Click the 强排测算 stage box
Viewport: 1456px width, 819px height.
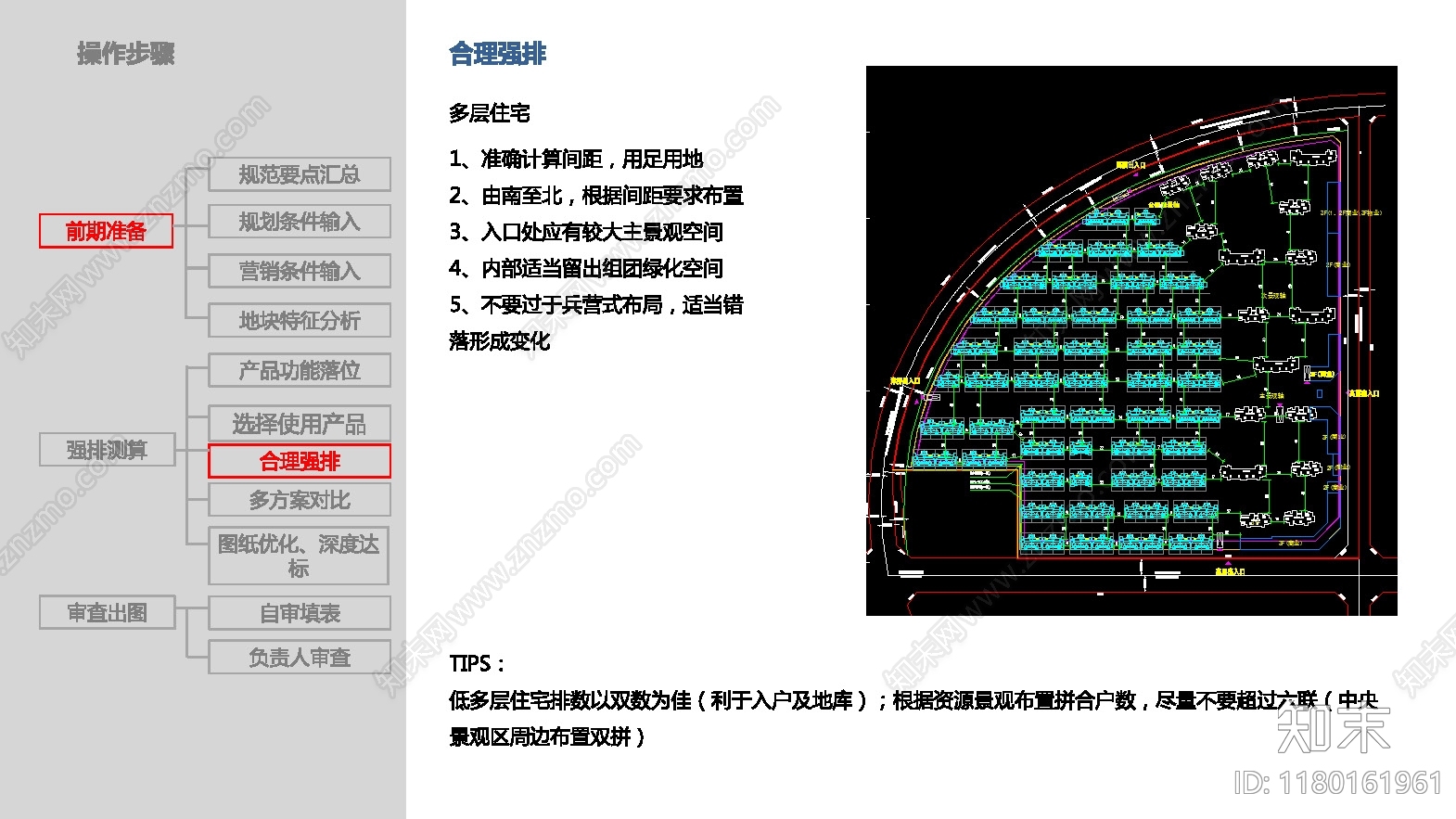(107, 450)
